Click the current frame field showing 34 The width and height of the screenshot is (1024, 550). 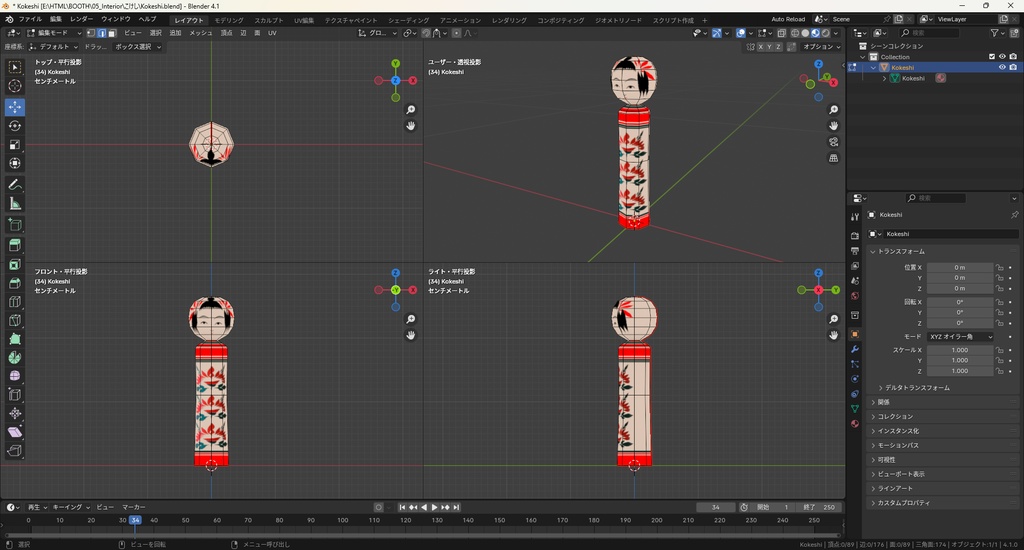tap(716, 507)
